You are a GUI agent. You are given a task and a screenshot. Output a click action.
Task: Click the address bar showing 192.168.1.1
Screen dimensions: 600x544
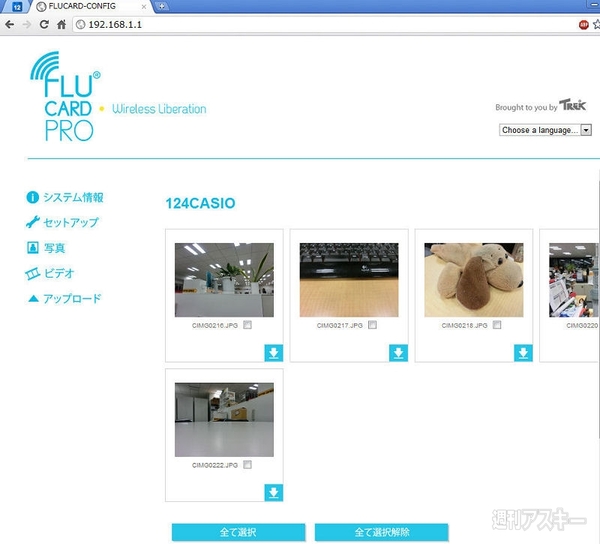[x=323, y=24]
